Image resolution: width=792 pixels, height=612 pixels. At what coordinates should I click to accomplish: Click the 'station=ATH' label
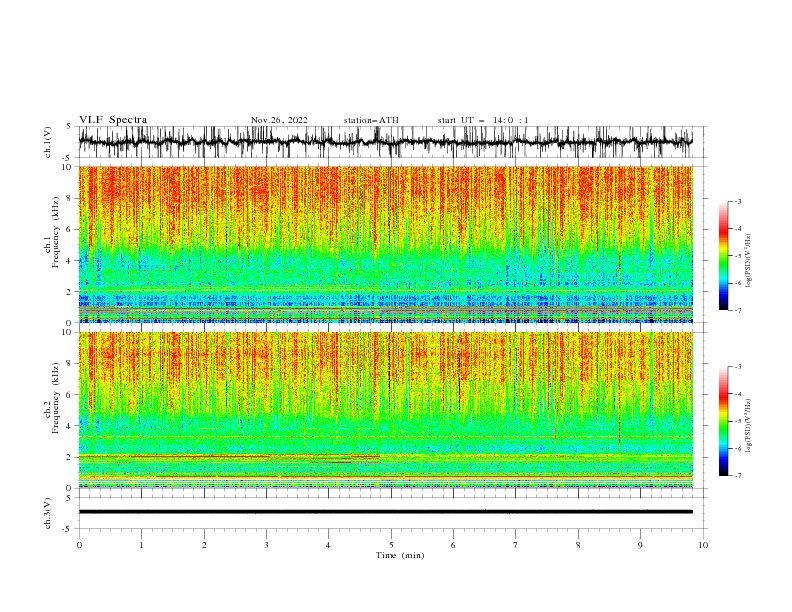pyautogui.click(x=371, y=120)
